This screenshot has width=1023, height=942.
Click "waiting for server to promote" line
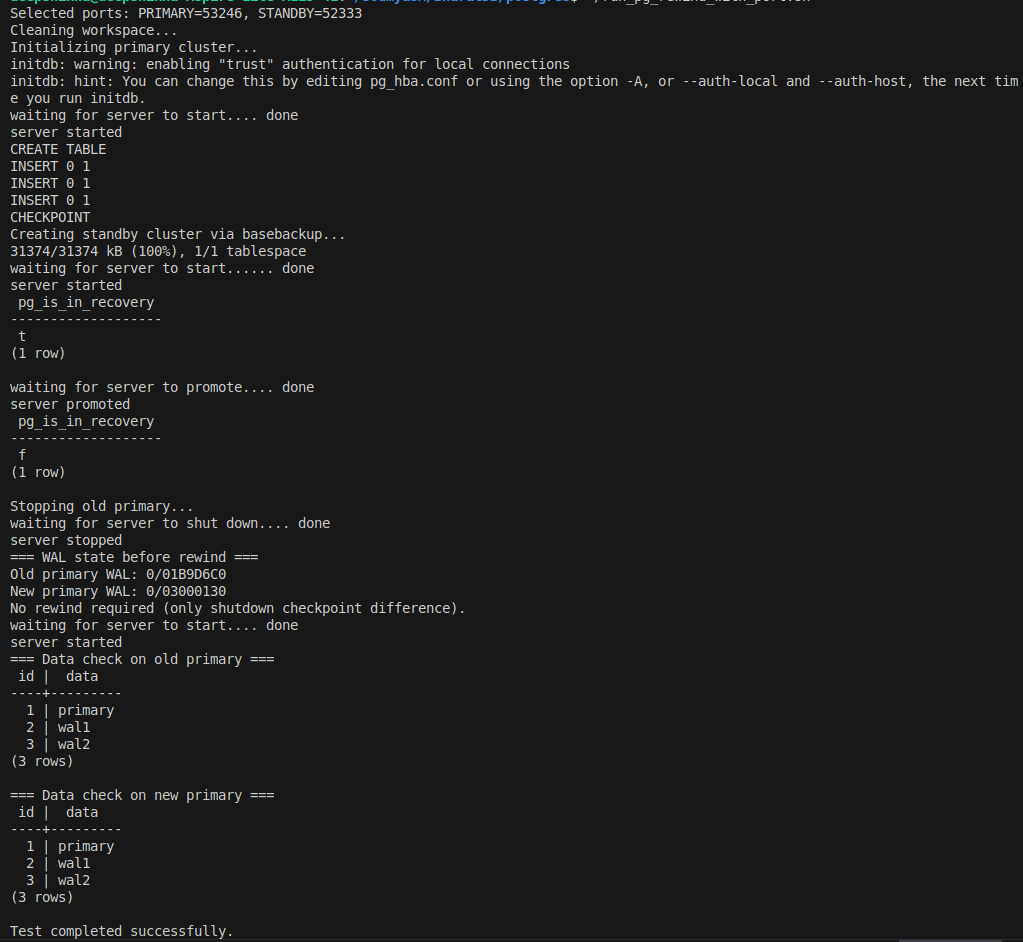coord(162,388)
